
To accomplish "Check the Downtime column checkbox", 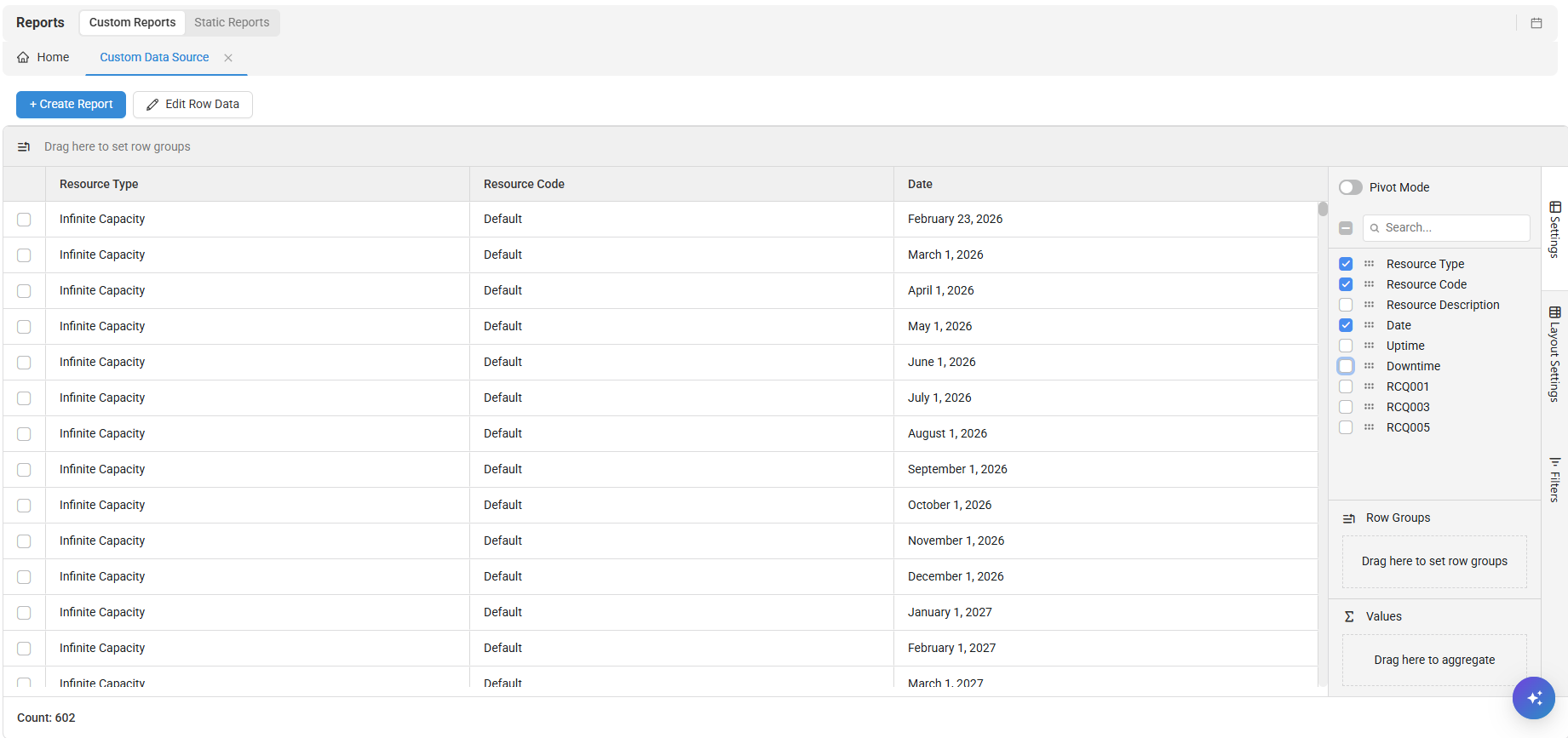I will tap(1346, 366).
